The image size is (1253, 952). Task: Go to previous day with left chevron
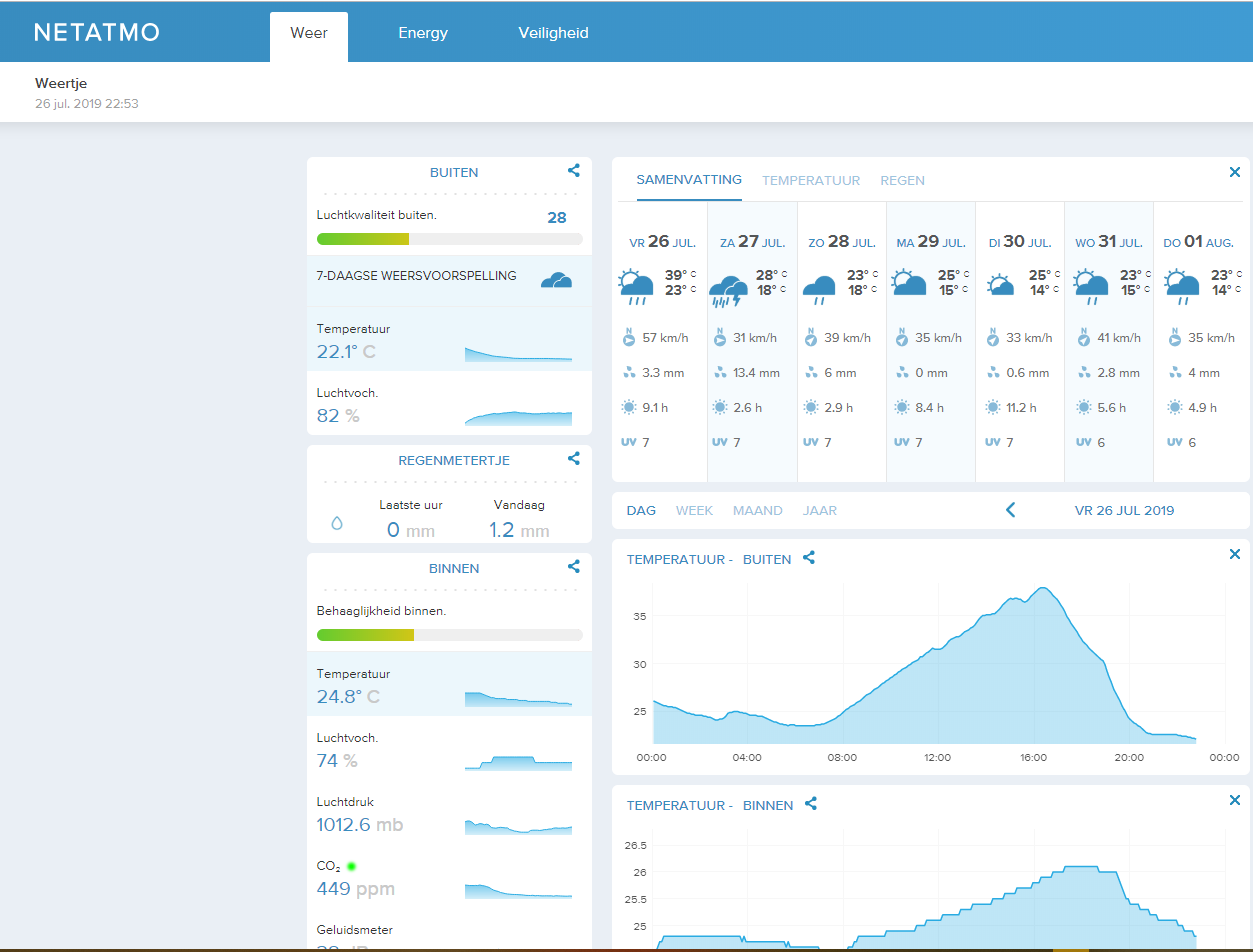pos(1010,510)
